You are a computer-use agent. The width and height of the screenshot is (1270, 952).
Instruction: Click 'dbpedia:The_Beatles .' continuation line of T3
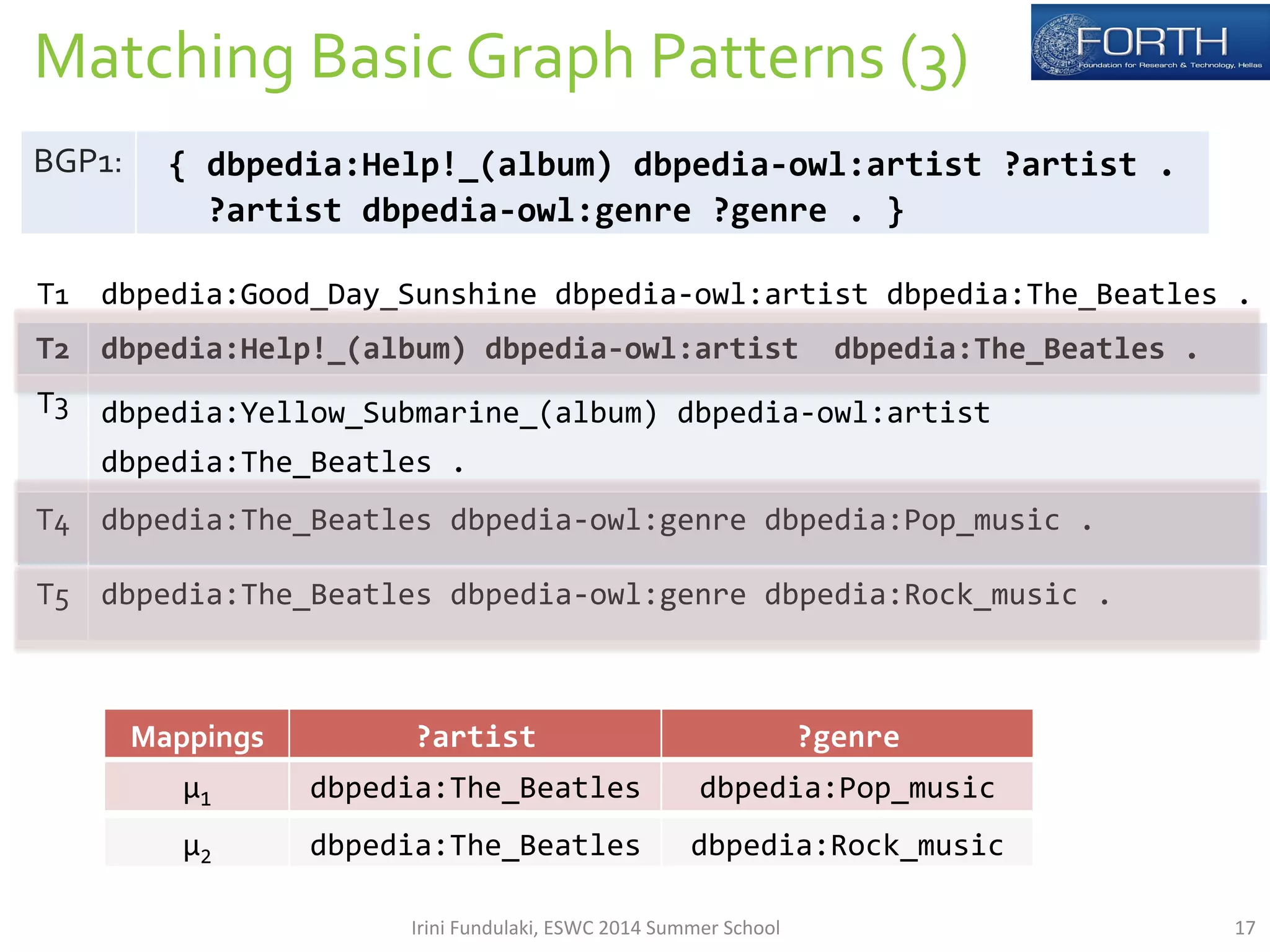point(283,462)
